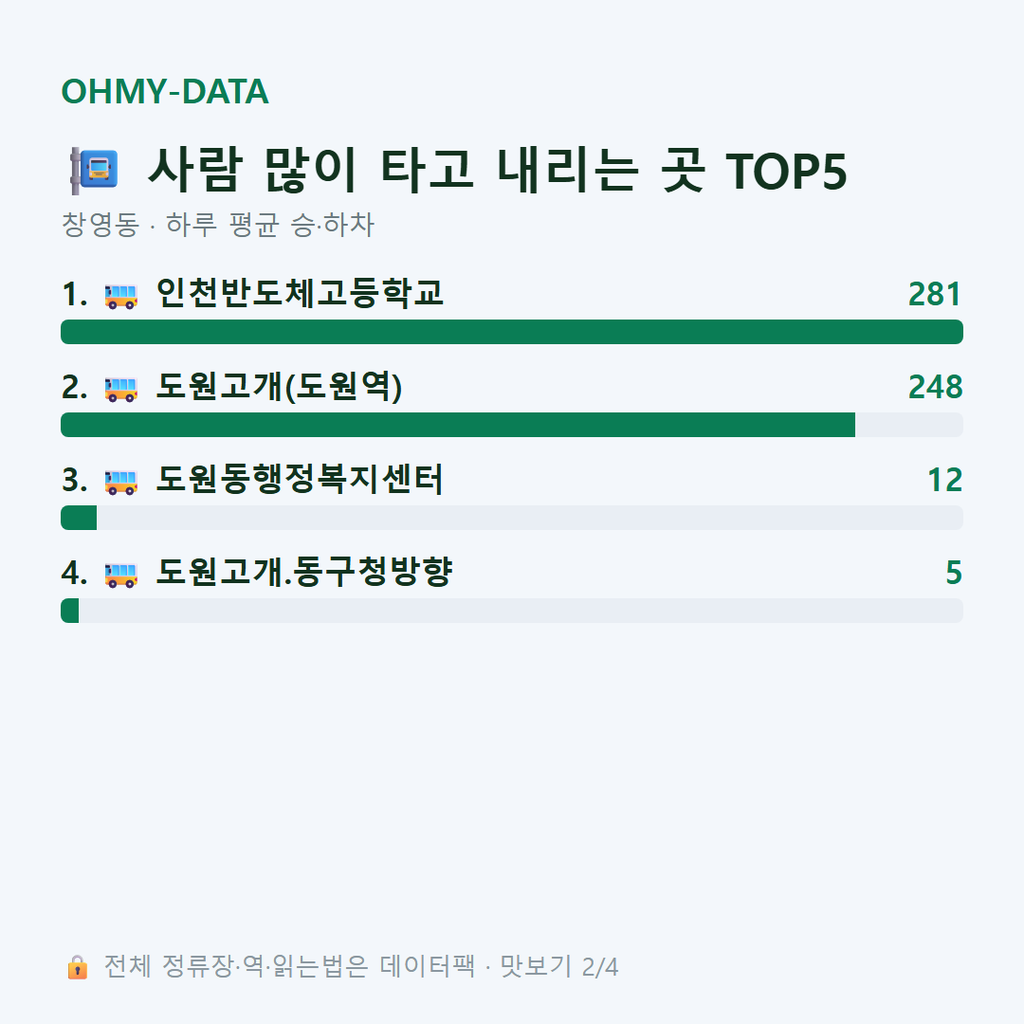Click the bus icon beside 인천반도체고등학교
This screenshot has width=1024, height=1024.
pos(121,296)
